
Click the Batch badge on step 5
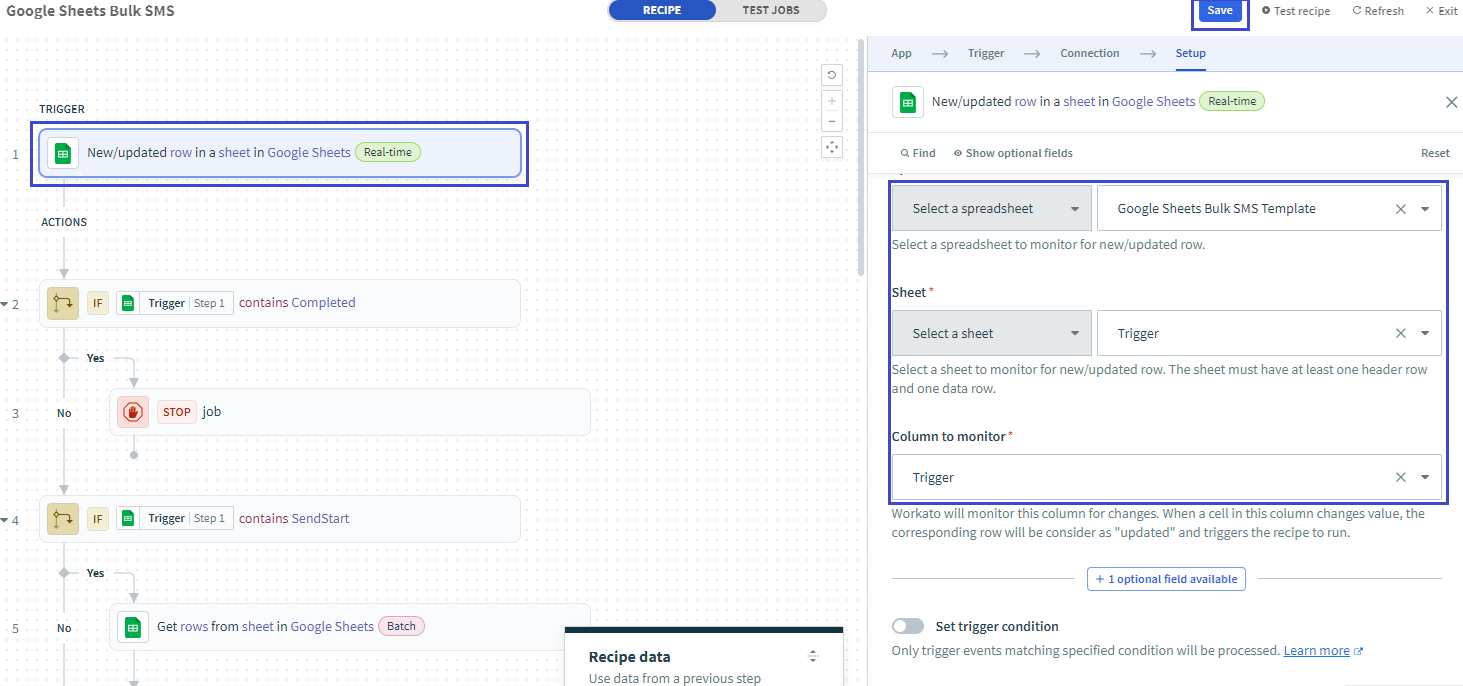[401, 626]
